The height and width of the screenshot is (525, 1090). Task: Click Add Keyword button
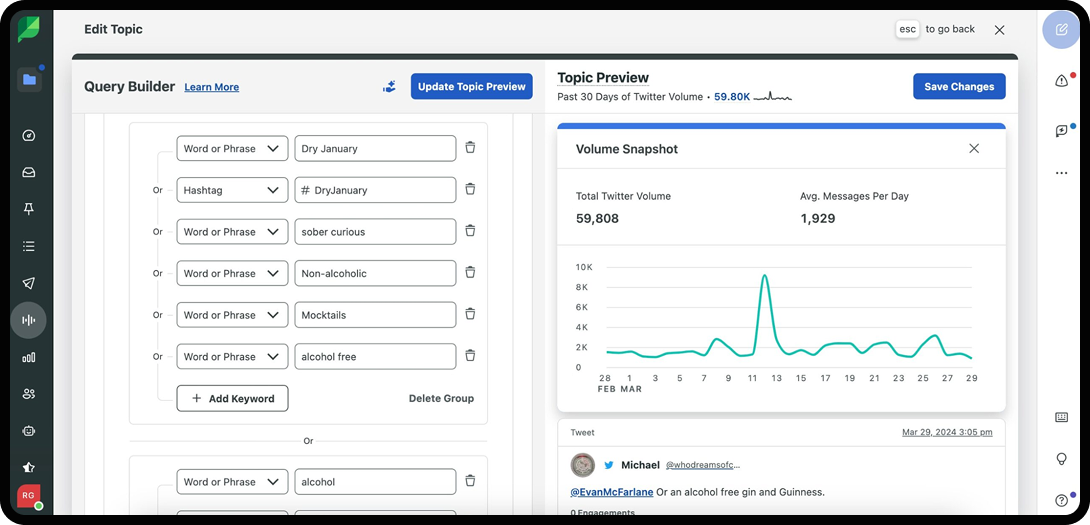click(232, 398)
